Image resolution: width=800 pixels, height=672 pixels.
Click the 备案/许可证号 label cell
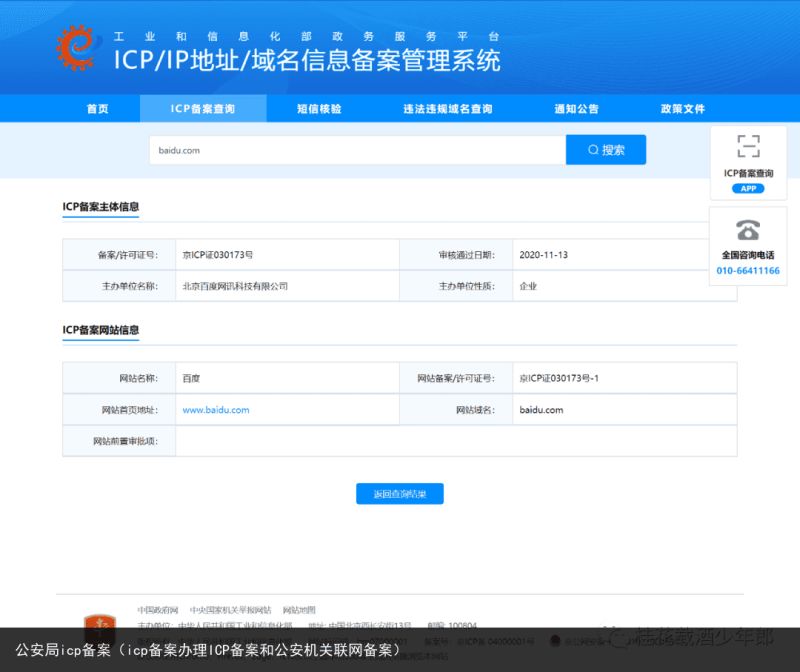[119, 255]
